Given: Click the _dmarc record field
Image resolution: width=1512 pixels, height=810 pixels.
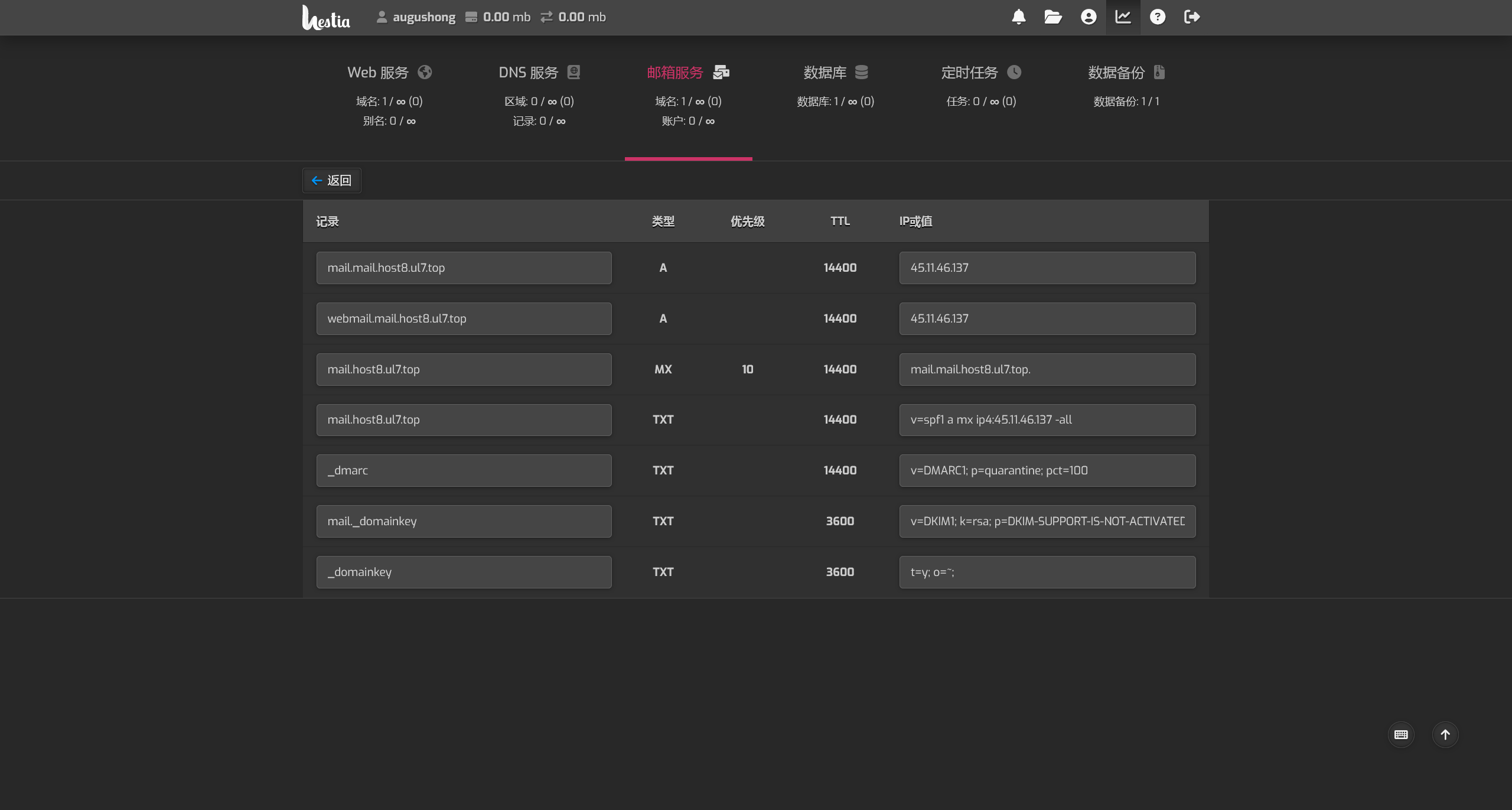Looking at the screenshot, I should click(464, 470).
